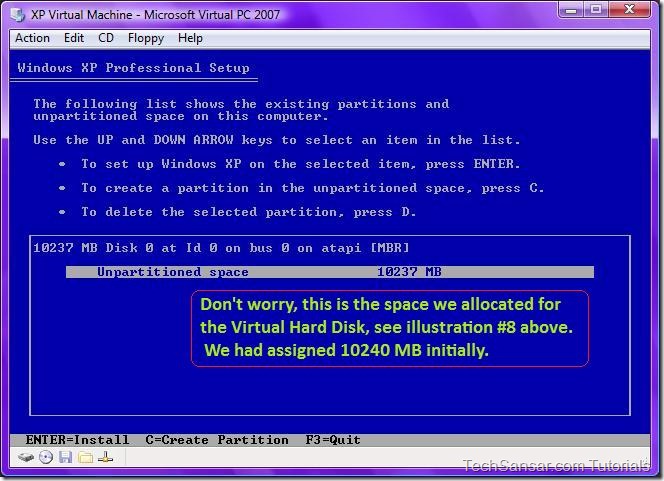Image resolution: width=664 pixels, height=481 pixels.
Task: Click the 10237 MB Disk 0 line
Action: coord(221,248)
